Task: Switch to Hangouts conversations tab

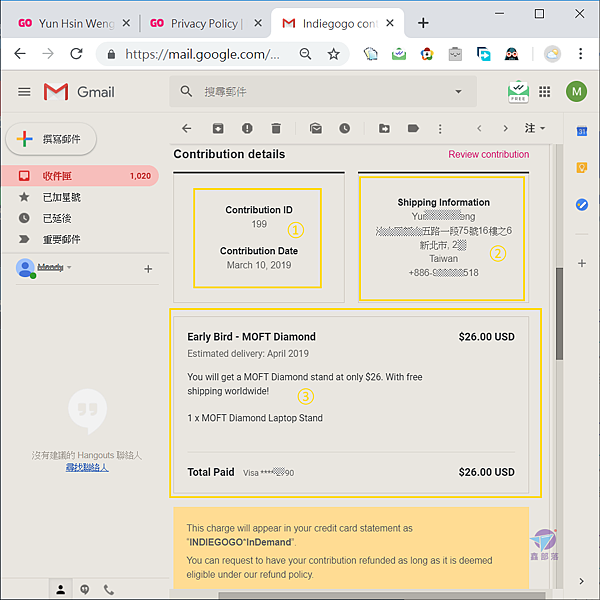Action: (85, 590)
